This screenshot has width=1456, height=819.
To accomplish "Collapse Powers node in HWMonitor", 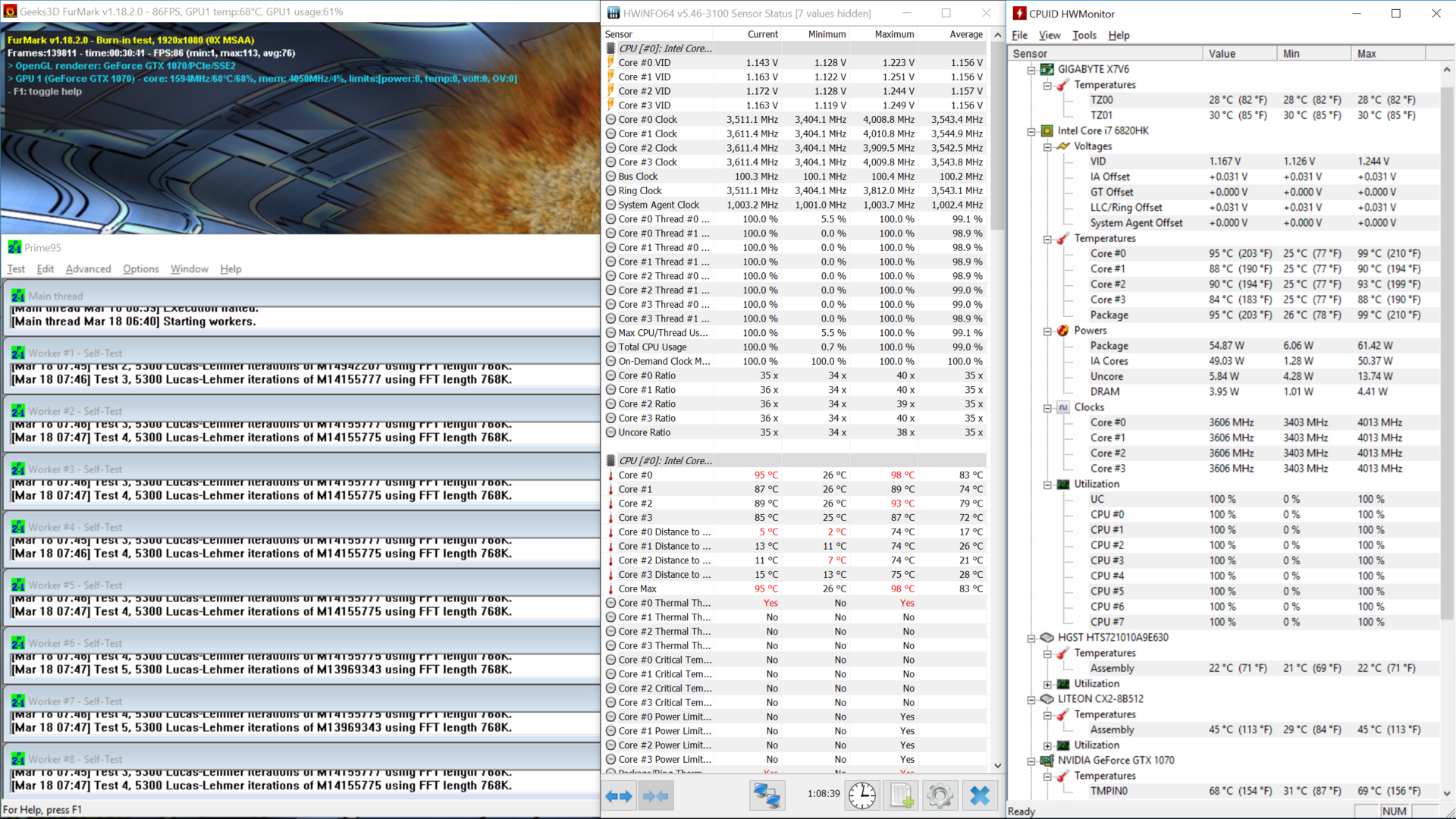I will click(1047, 331).
